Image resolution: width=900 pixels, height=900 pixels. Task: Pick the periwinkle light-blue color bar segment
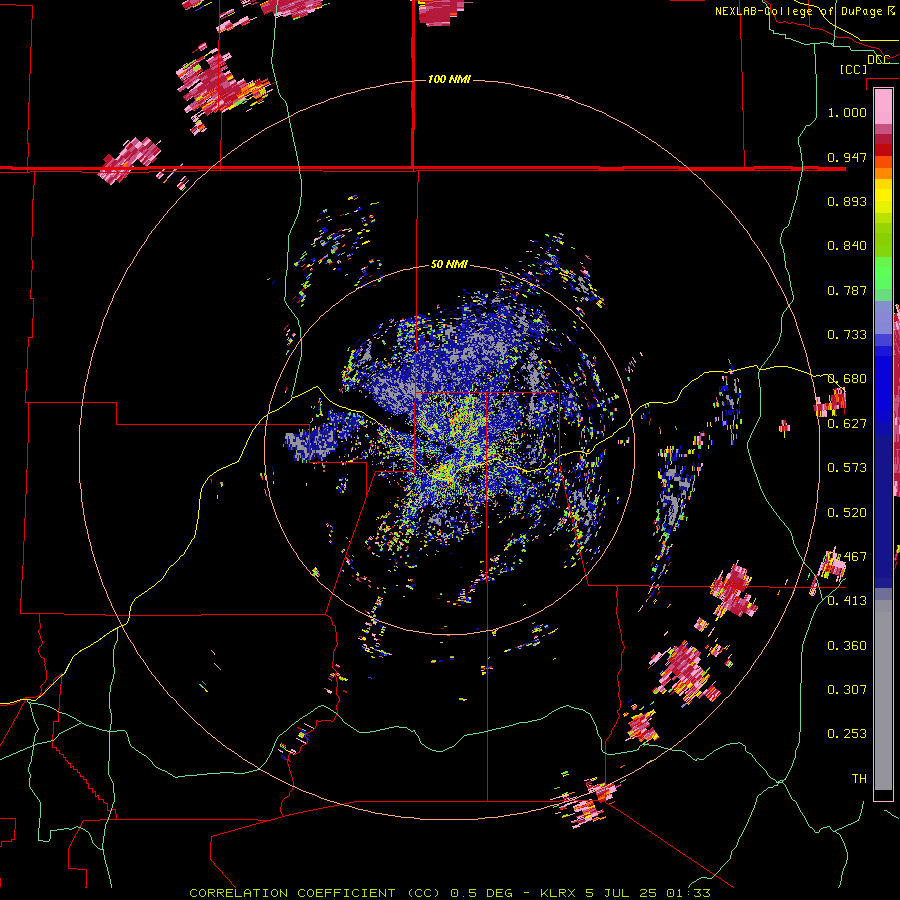point(883,318)
